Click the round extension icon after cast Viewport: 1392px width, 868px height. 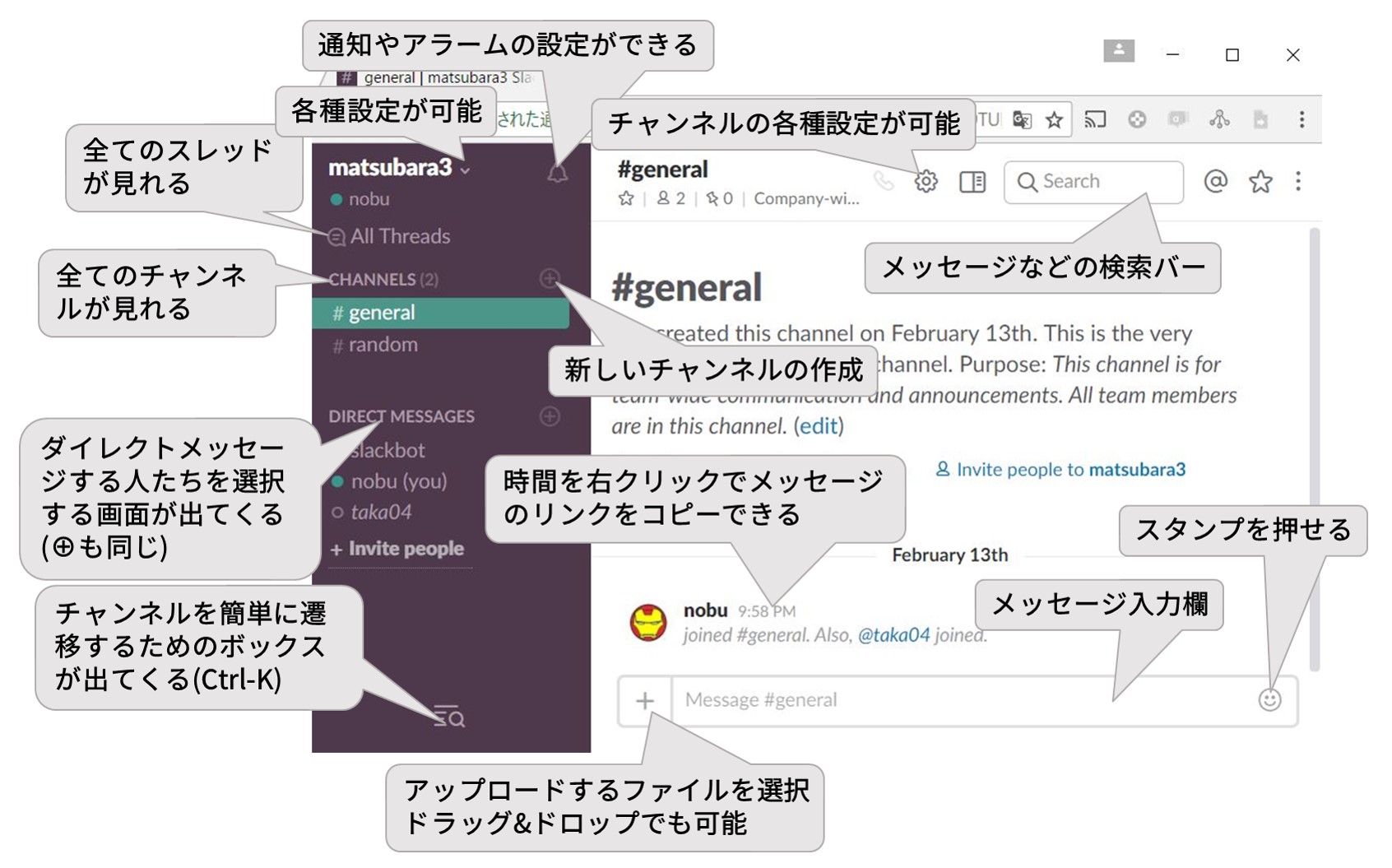(x=1137, y=120)
